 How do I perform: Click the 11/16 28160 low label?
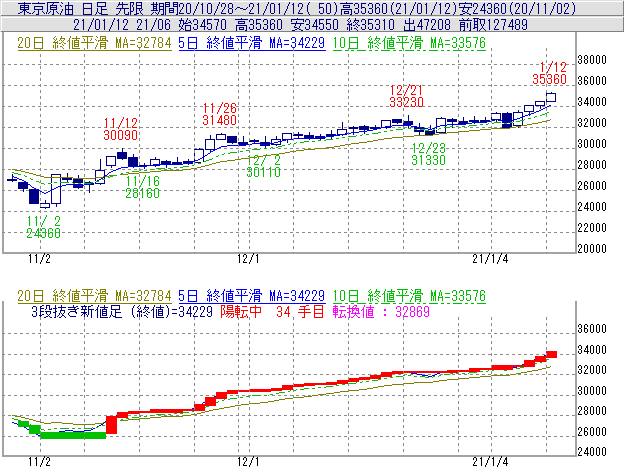pos(142,187)
